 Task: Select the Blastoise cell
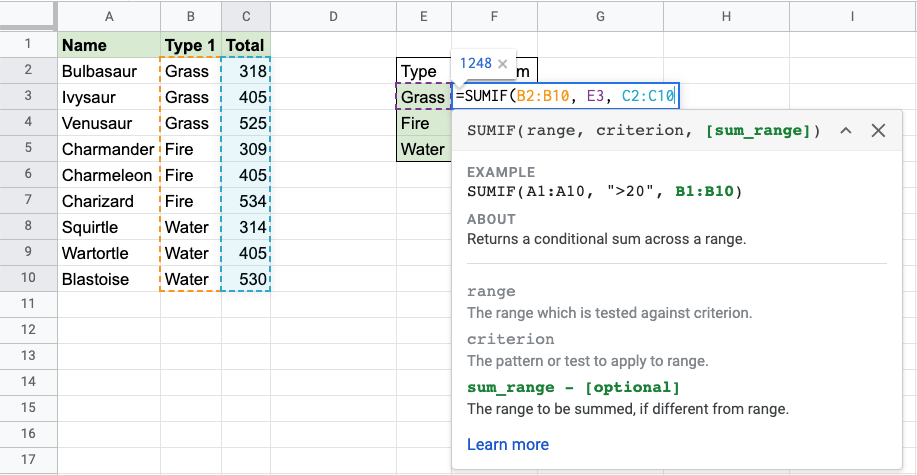(108, 279)
